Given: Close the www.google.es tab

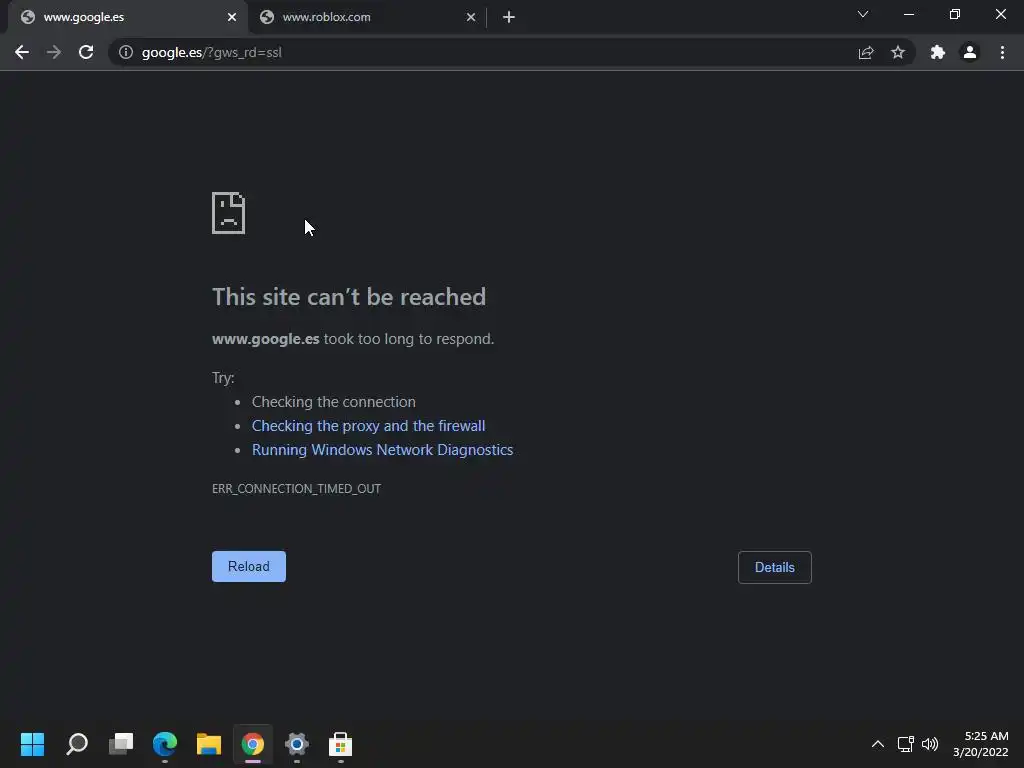Looking at the screenshot, I should pos(232,17).
